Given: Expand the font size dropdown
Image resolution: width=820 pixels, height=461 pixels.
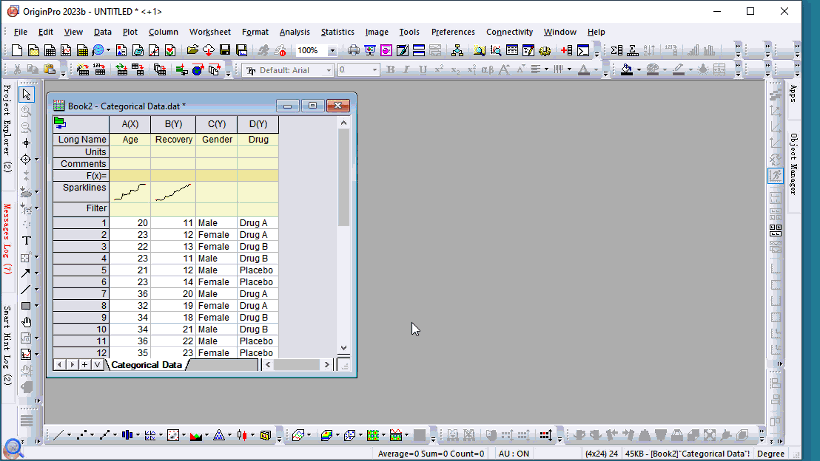Looking at the screenshot, I should 376,70.
